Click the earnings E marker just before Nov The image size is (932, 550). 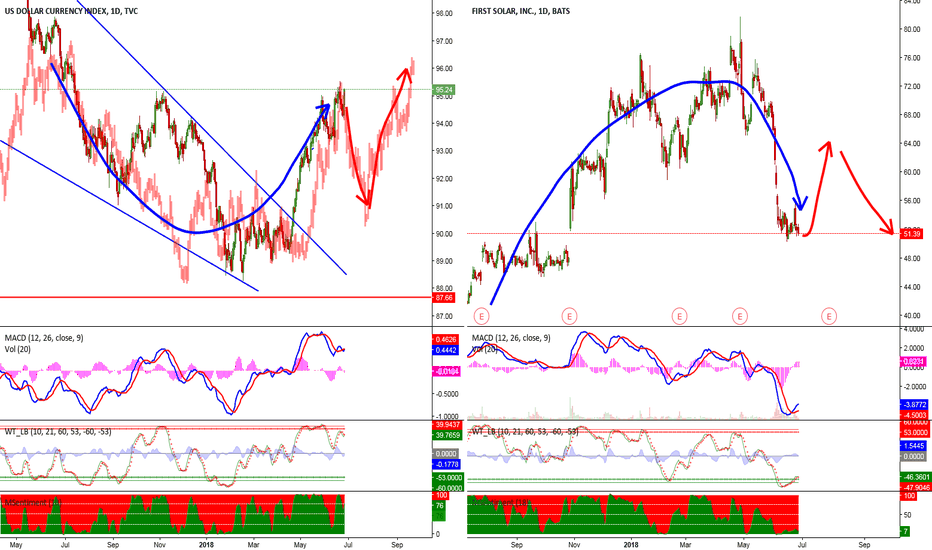click(x=569, y=316)
